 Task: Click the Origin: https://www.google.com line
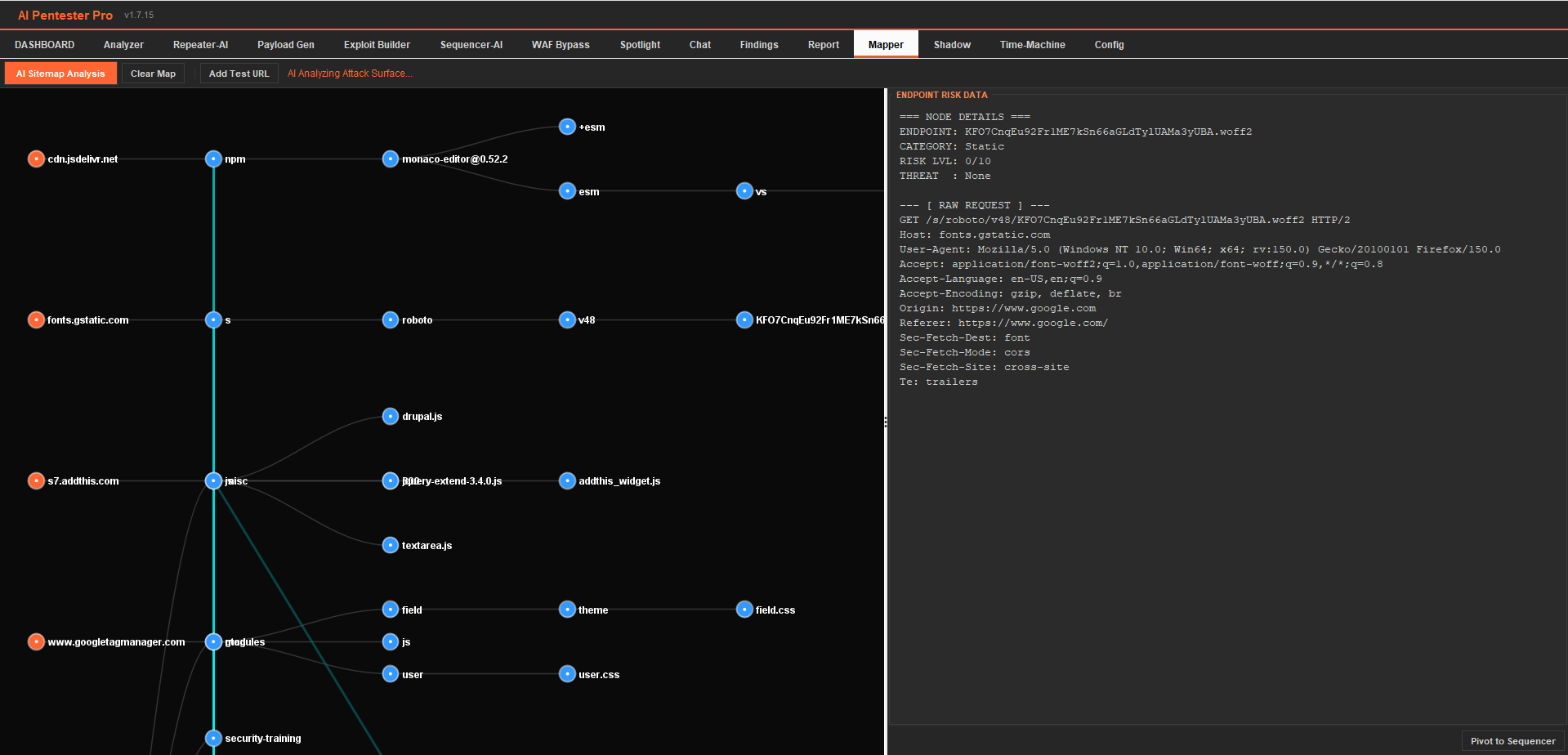pyautogui.click(x=997, y=308)
